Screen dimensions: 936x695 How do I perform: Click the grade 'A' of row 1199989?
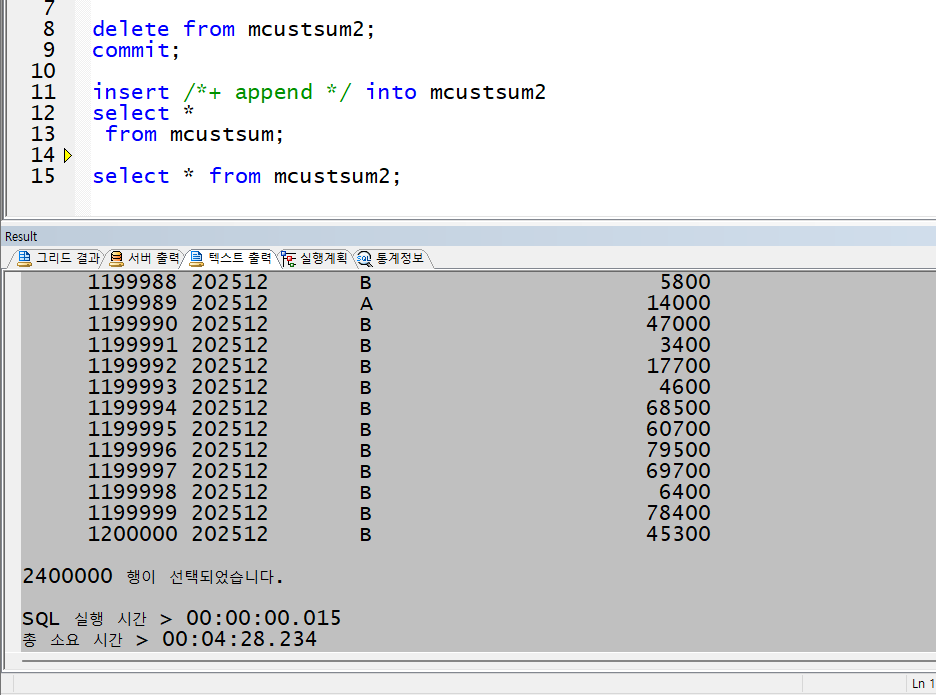[366, 303]
